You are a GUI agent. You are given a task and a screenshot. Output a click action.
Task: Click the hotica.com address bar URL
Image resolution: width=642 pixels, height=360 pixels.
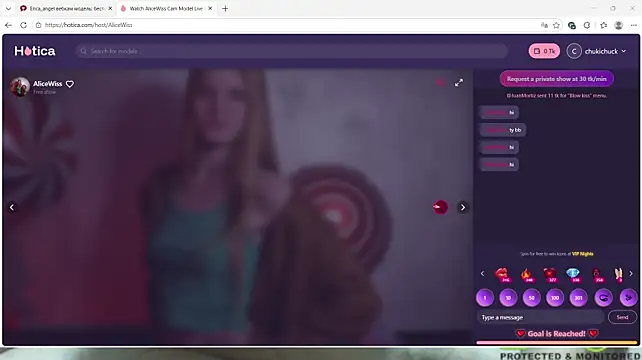(88, 25)
